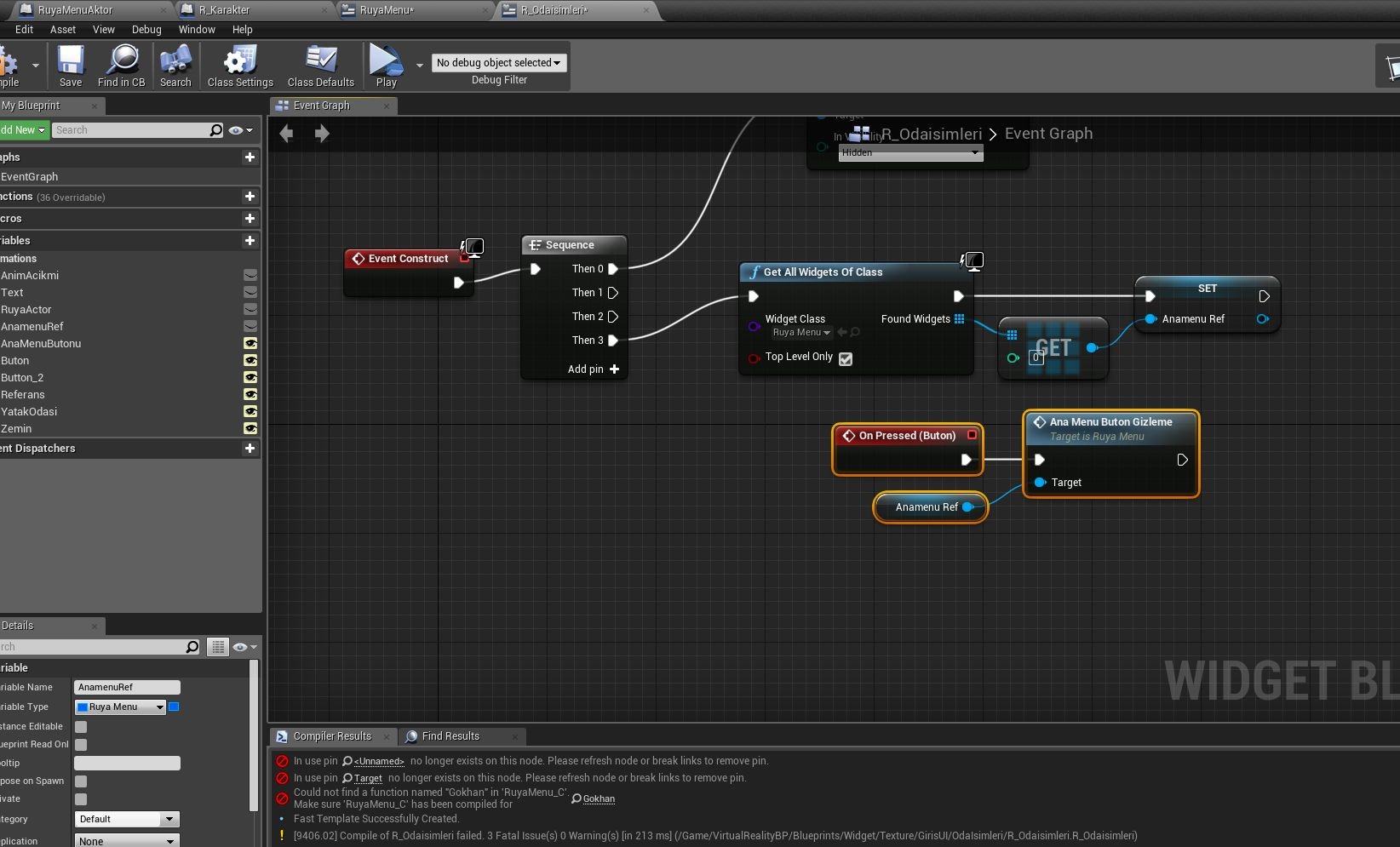Add a new variable with the plus icon
1400x847 pixels.
click(250, 240)
